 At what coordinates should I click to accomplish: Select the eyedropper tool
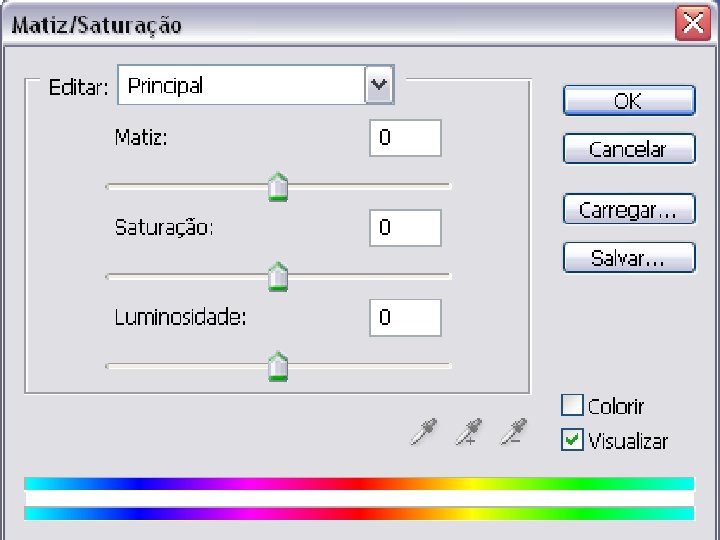425,432
